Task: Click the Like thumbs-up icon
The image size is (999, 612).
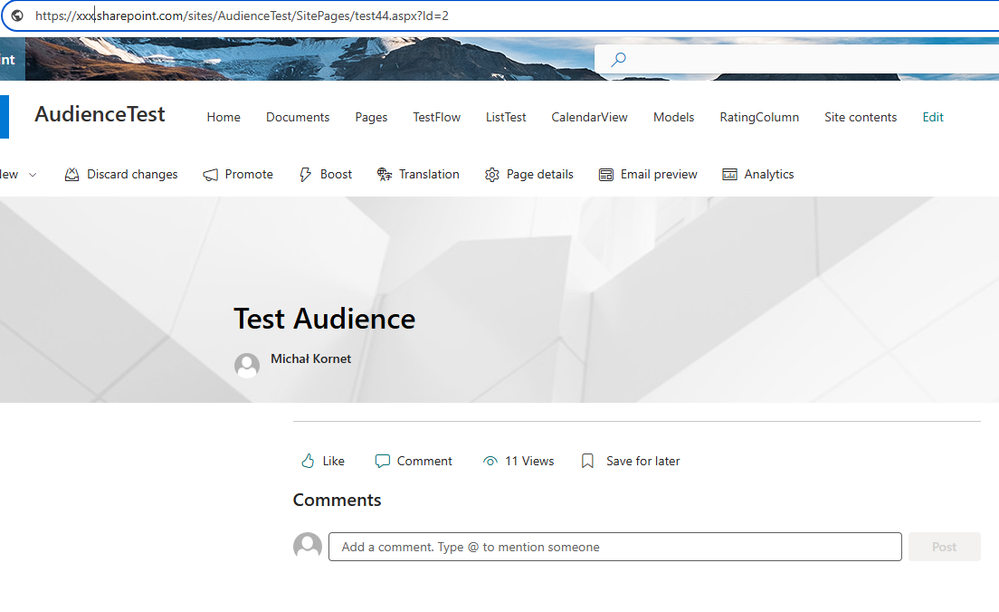Action: click(308, 461)
